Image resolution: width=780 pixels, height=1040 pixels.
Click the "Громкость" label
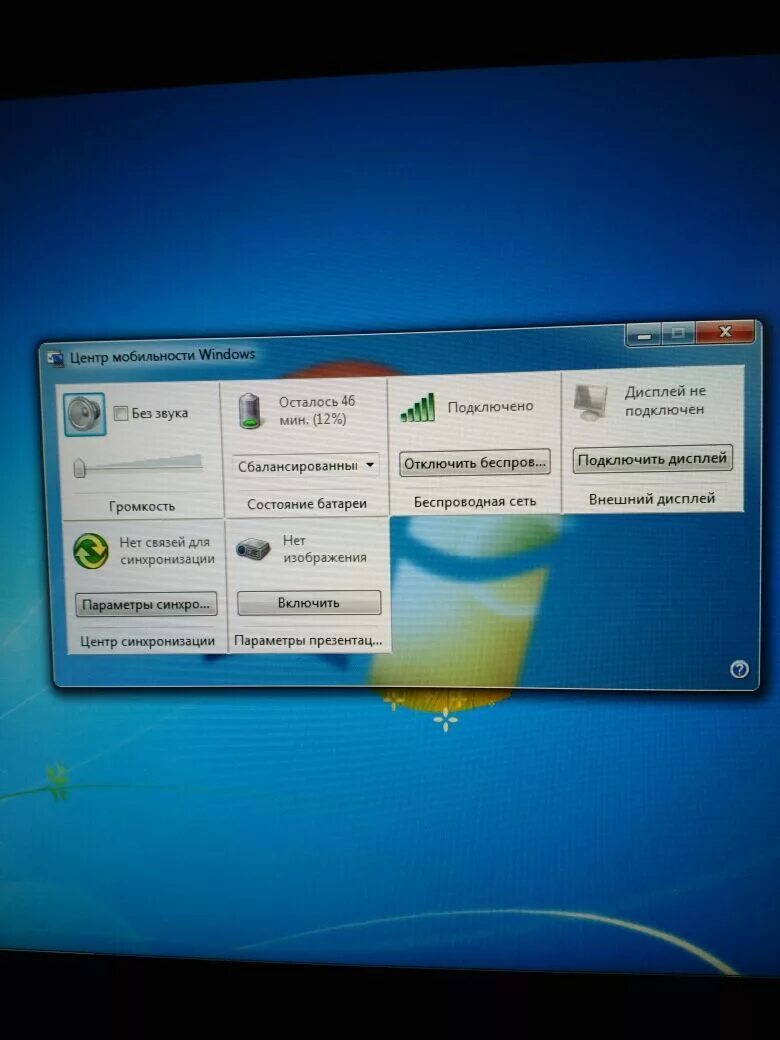coord(142,506)
